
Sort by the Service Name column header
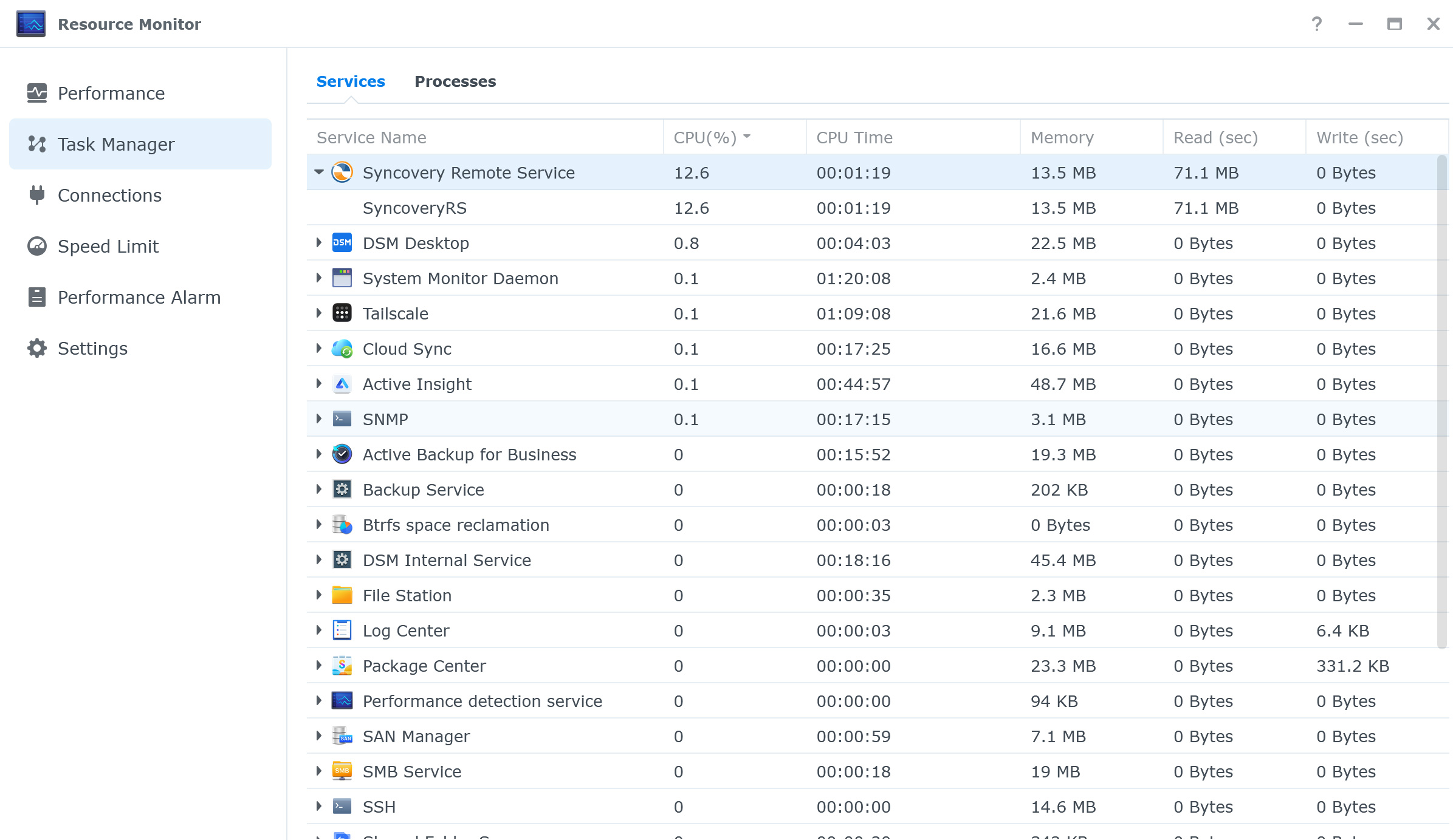pyautogui.click(x=485, y=137)
